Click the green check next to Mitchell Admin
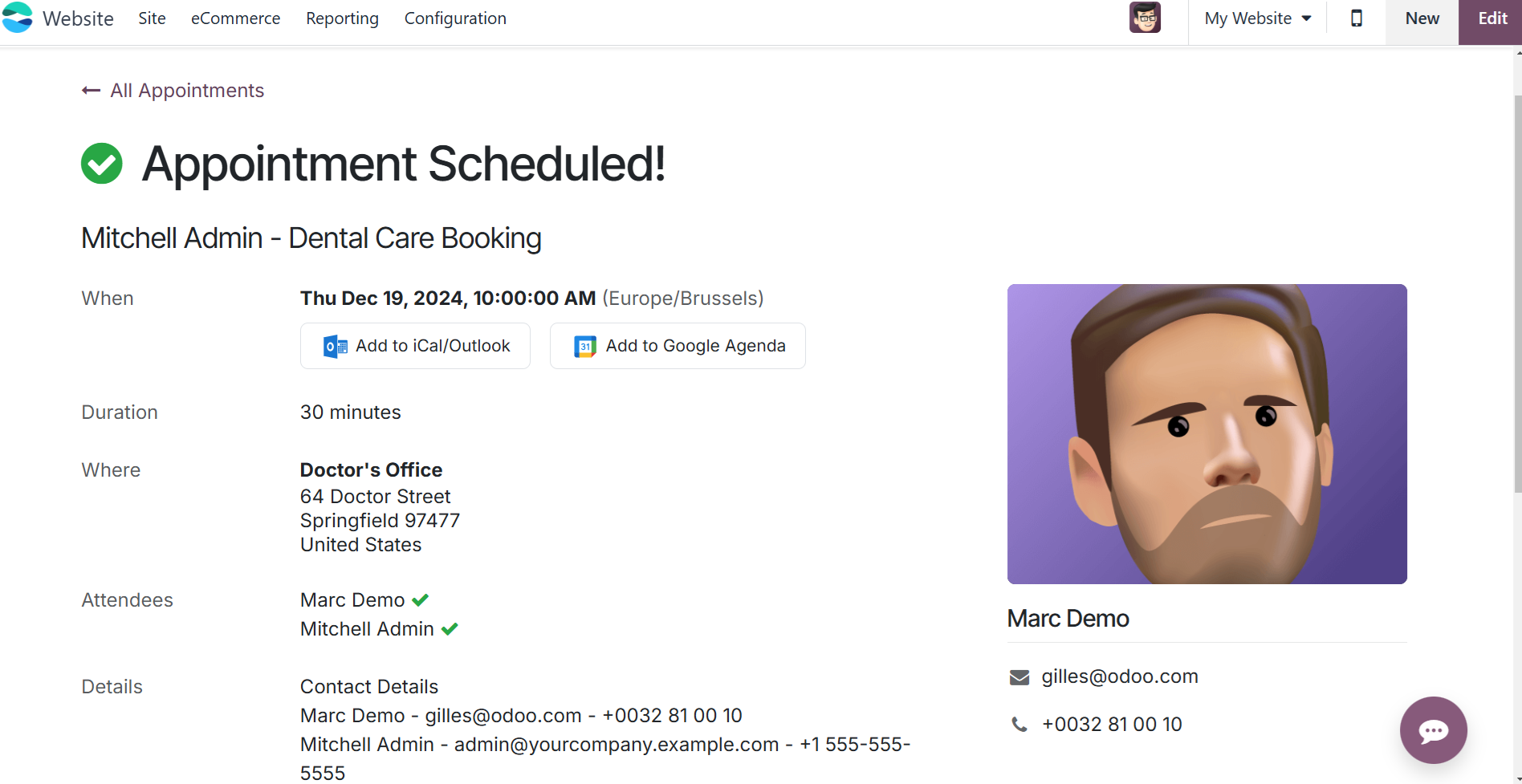Viewport: 1522px width, 784px height. click(x=450, y=629)
